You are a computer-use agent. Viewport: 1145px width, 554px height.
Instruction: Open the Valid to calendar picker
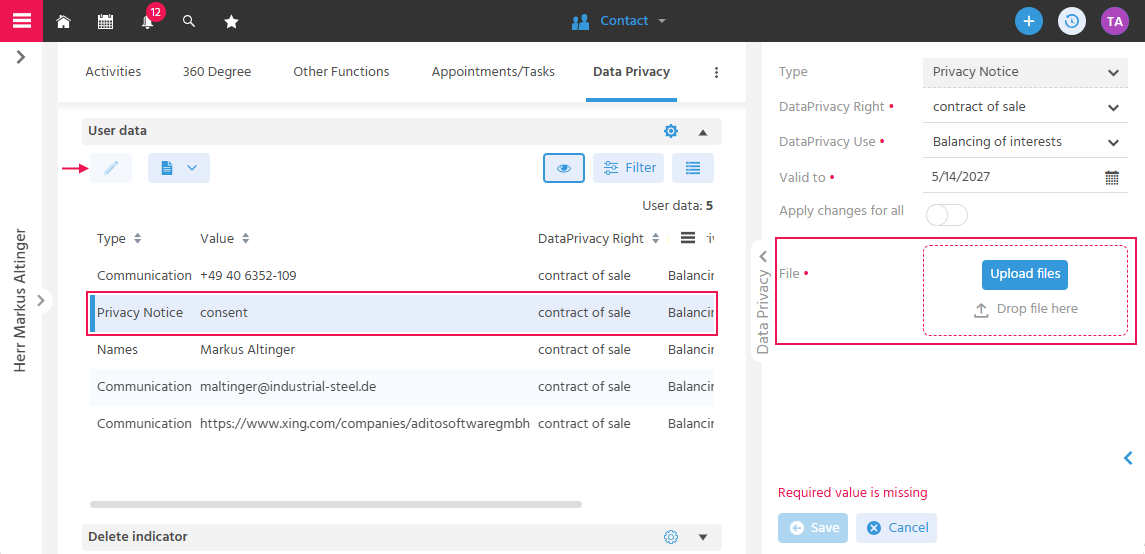point(1112,177)
